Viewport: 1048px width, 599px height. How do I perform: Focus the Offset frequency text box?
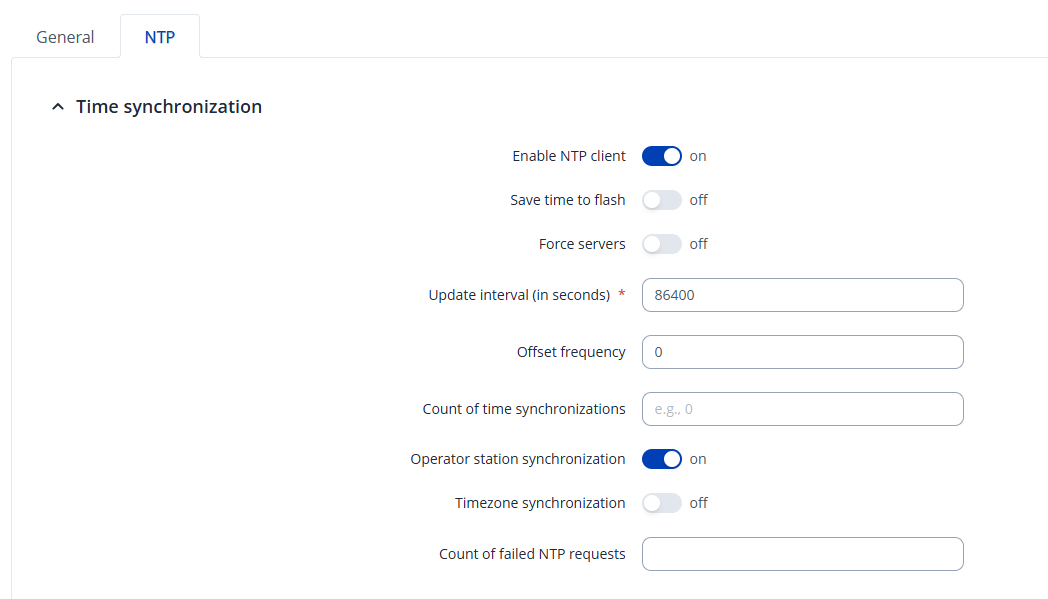pos(802,352)
